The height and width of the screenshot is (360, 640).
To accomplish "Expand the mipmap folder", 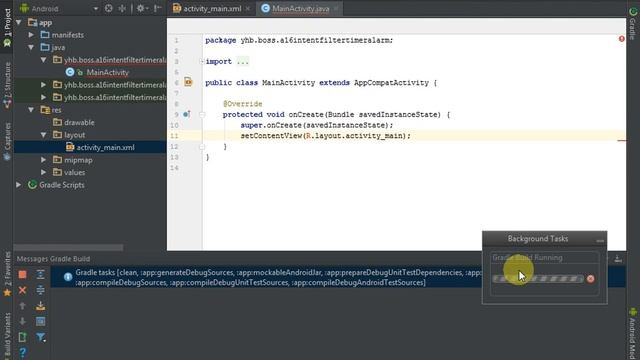I will coord(43,160).
